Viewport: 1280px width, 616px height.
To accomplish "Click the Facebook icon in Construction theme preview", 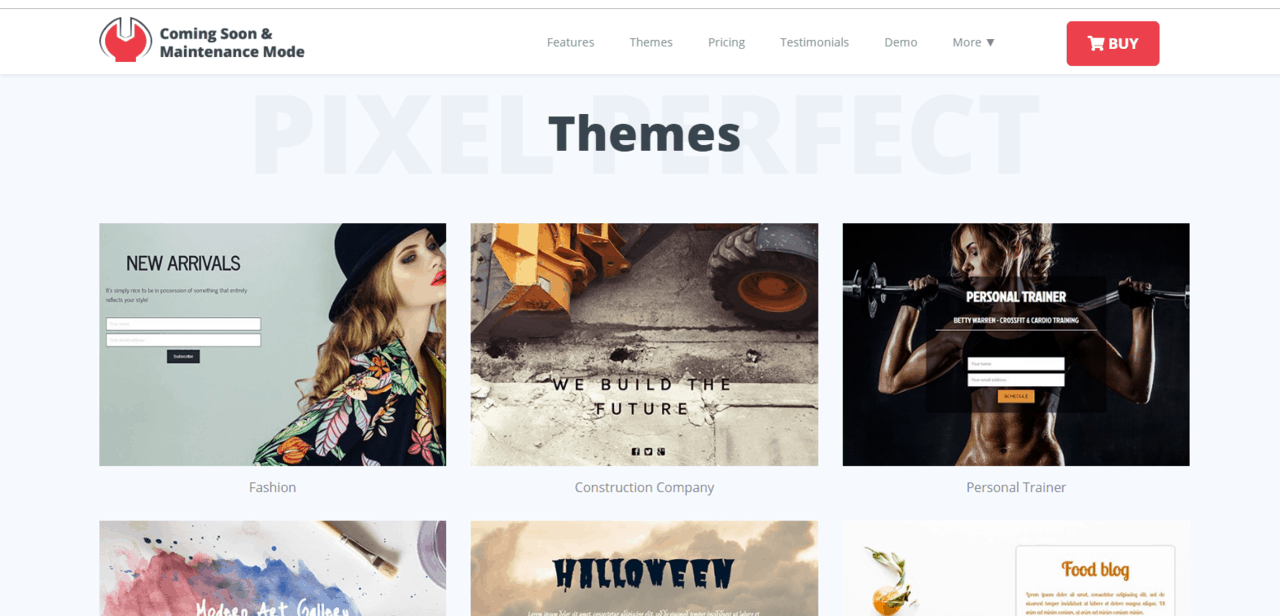I will (635, 452).
